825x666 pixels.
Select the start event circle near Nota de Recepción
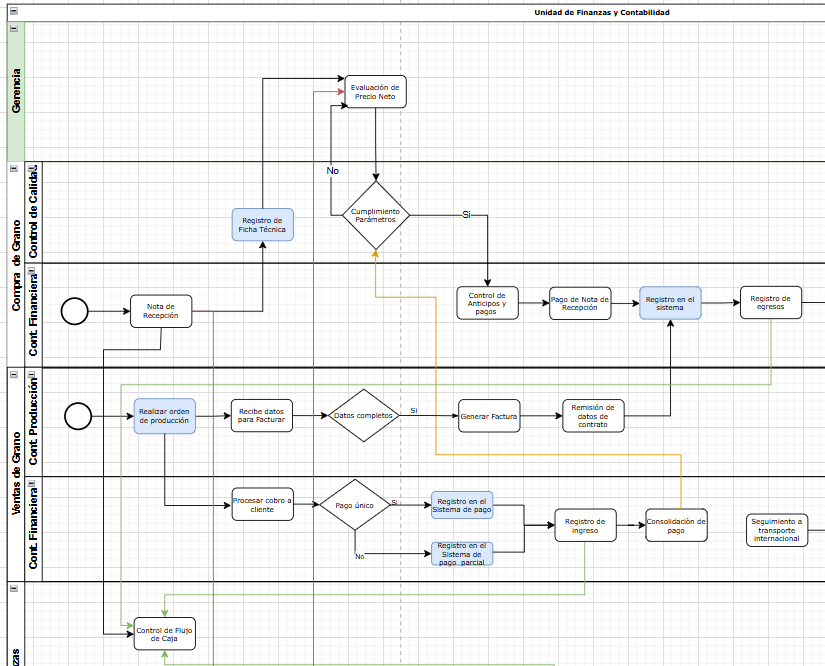(73, 311)
